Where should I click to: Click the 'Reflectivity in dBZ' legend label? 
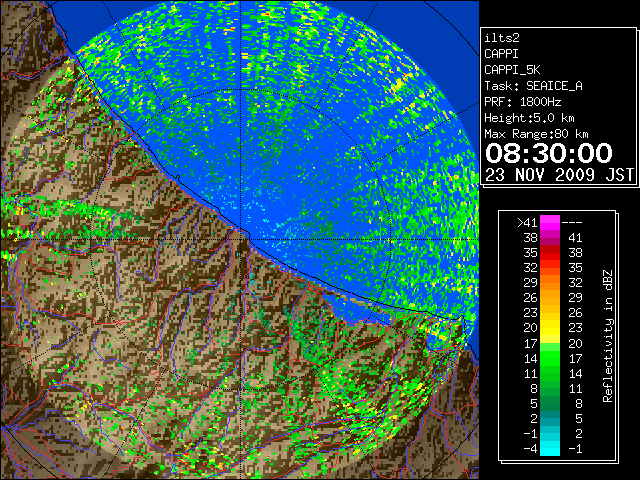pos(607,336)
